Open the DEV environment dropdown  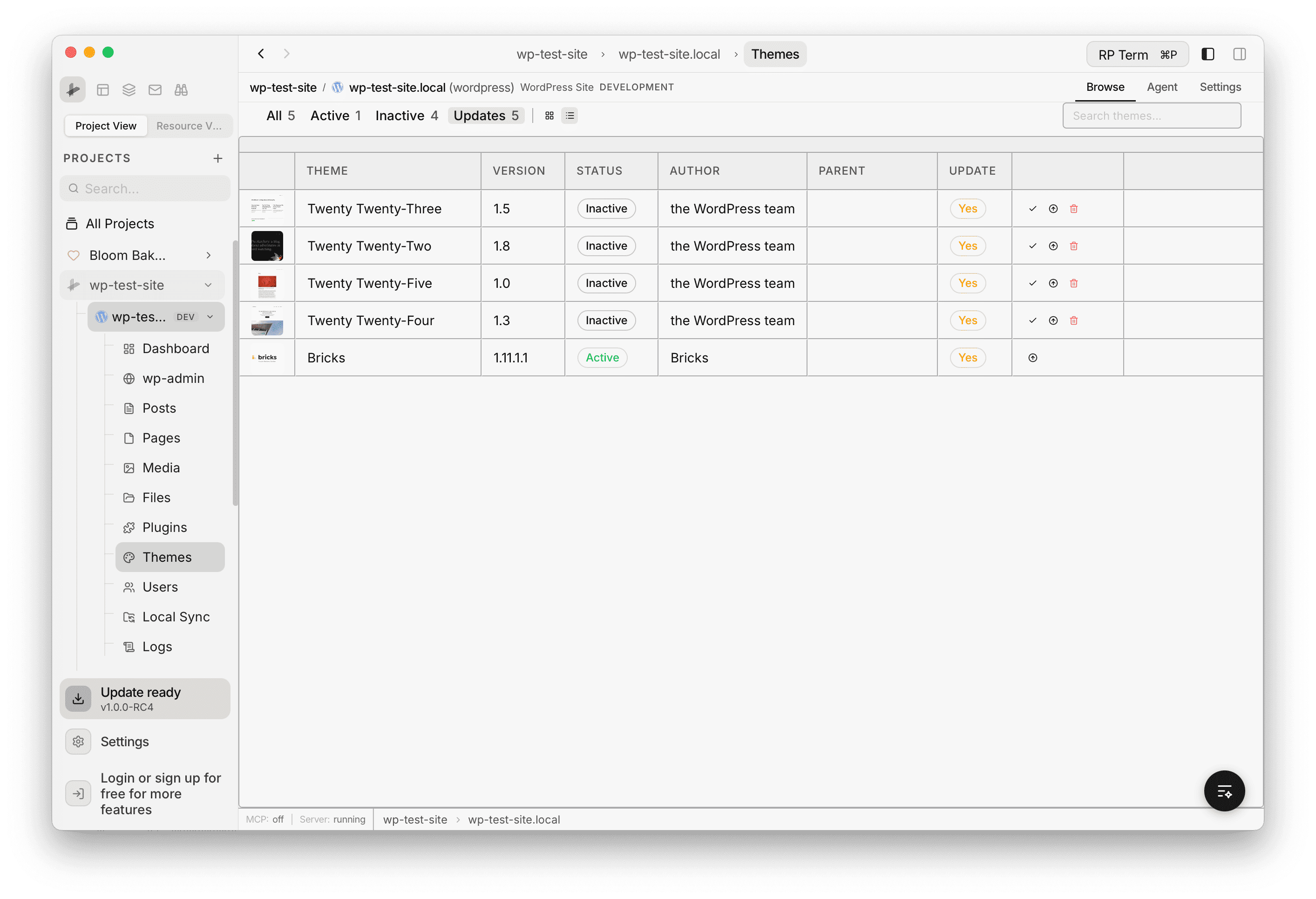point(210,317)
